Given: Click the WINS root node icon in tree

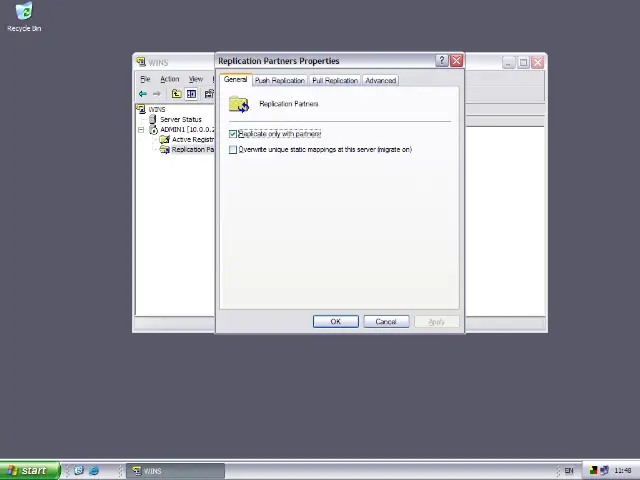Looking at the screenshot, I should coord(141,109).
